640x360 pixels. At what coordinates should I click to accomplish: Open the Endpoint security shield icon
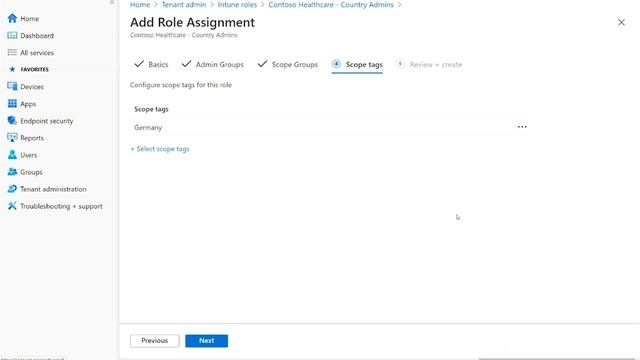(x=12, y=121)
